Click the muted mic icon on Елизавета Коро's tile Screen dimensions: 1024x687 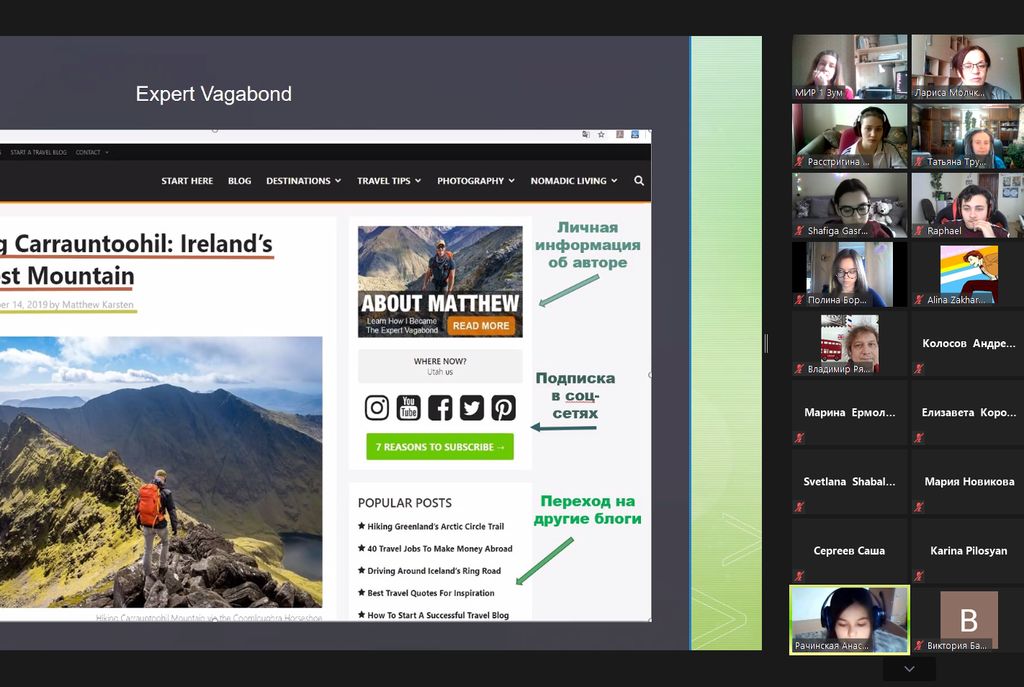coord(919,438)
